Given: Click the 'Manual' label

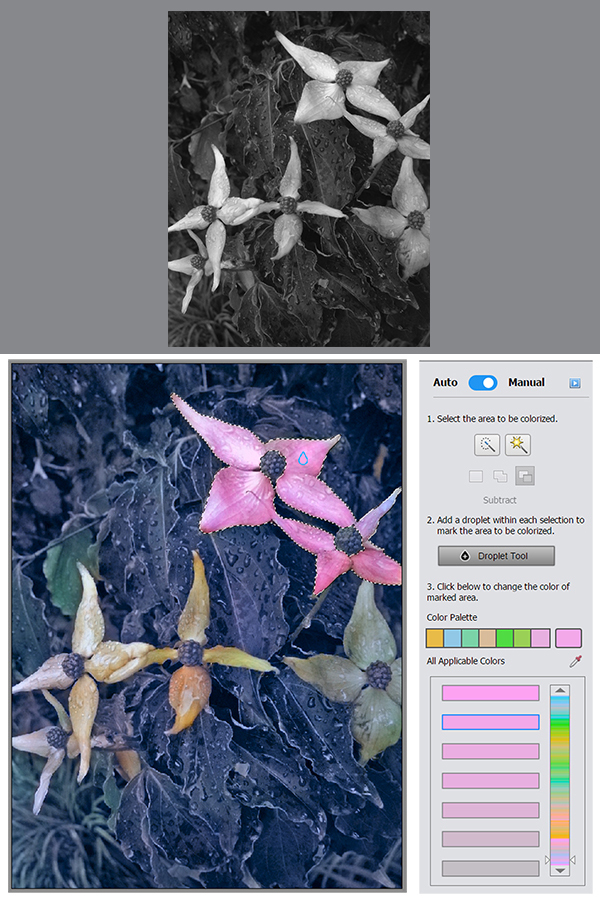Looking at the screenshot, I should pyautogui.click(x=526, y=382).
